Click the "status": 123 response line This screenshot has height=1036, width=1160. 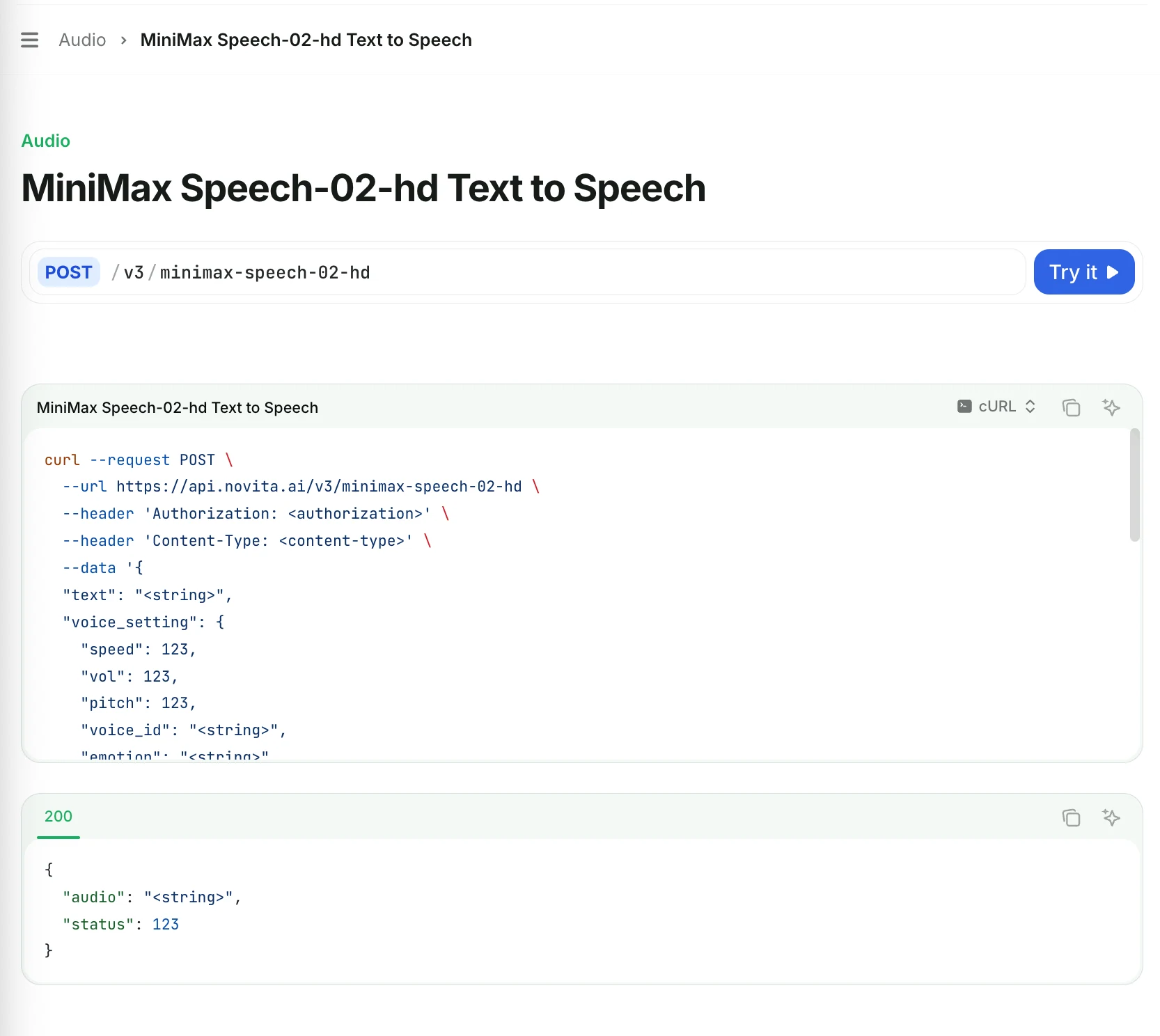(x=121, y=924)
